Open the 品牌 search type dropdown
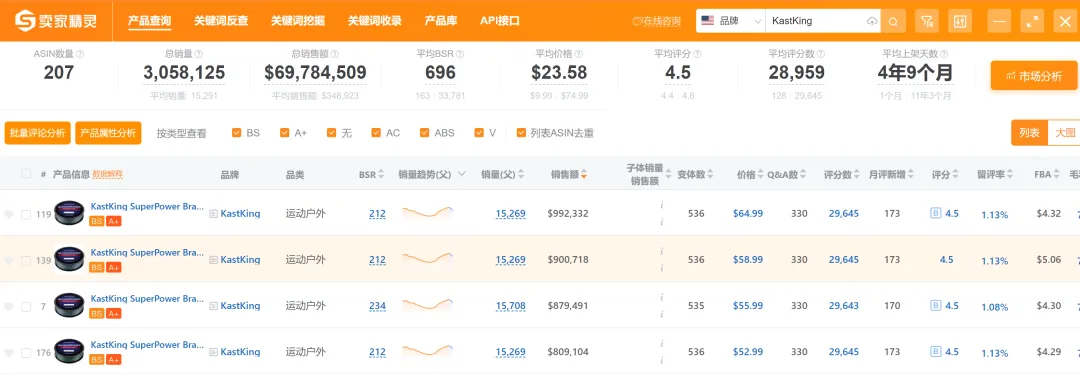 tap(731, 21)
